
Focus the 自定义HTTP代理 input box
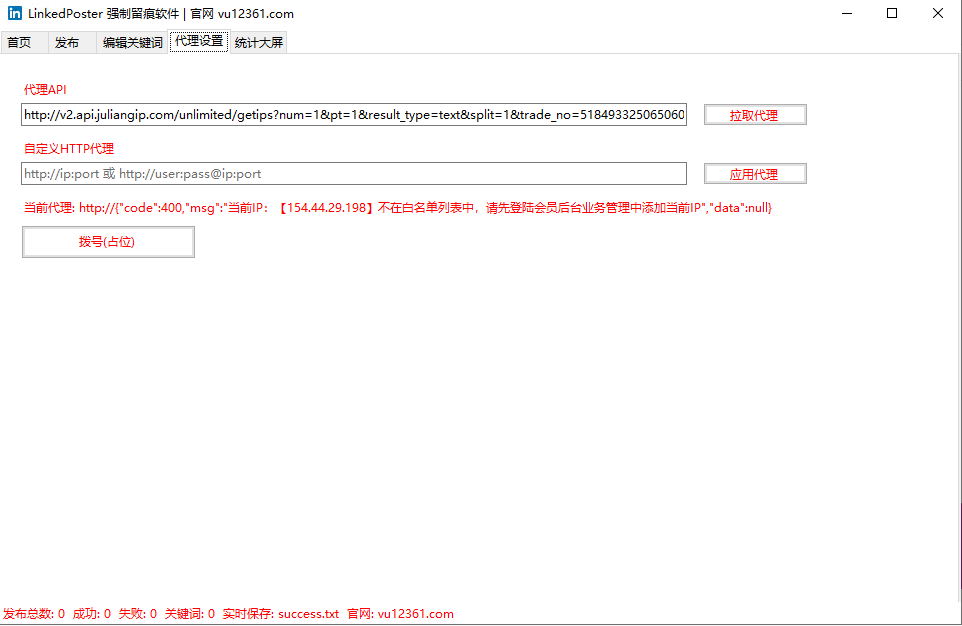[x=354, y=174]
